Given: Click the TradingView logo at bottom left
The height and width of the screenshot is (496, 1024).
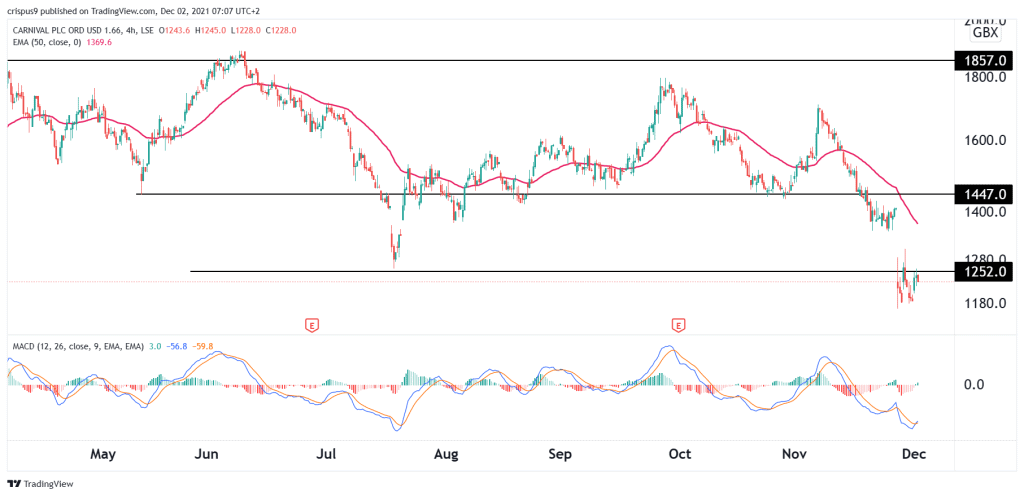Looking at the screenshot, I should coord(40,484).
